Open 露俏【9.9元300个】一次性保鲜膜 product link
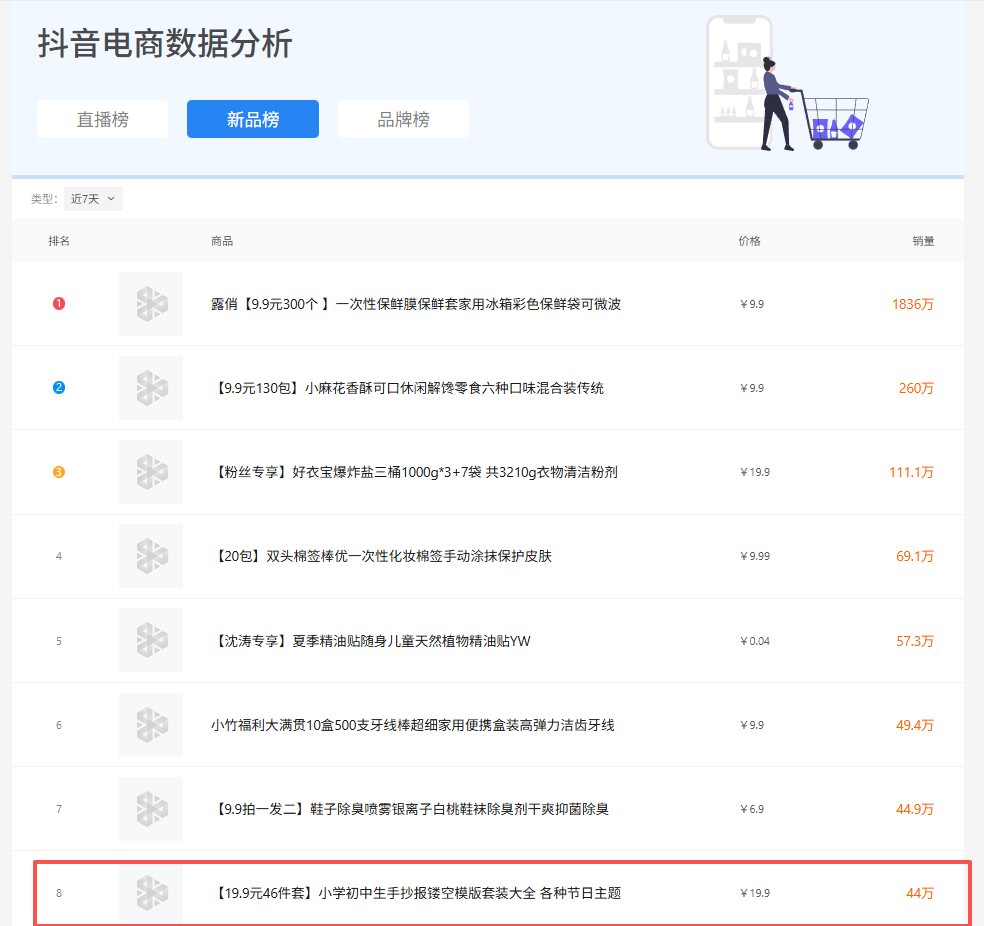The width and height of the screenshot is (984, 926). [x=416, y=304]
